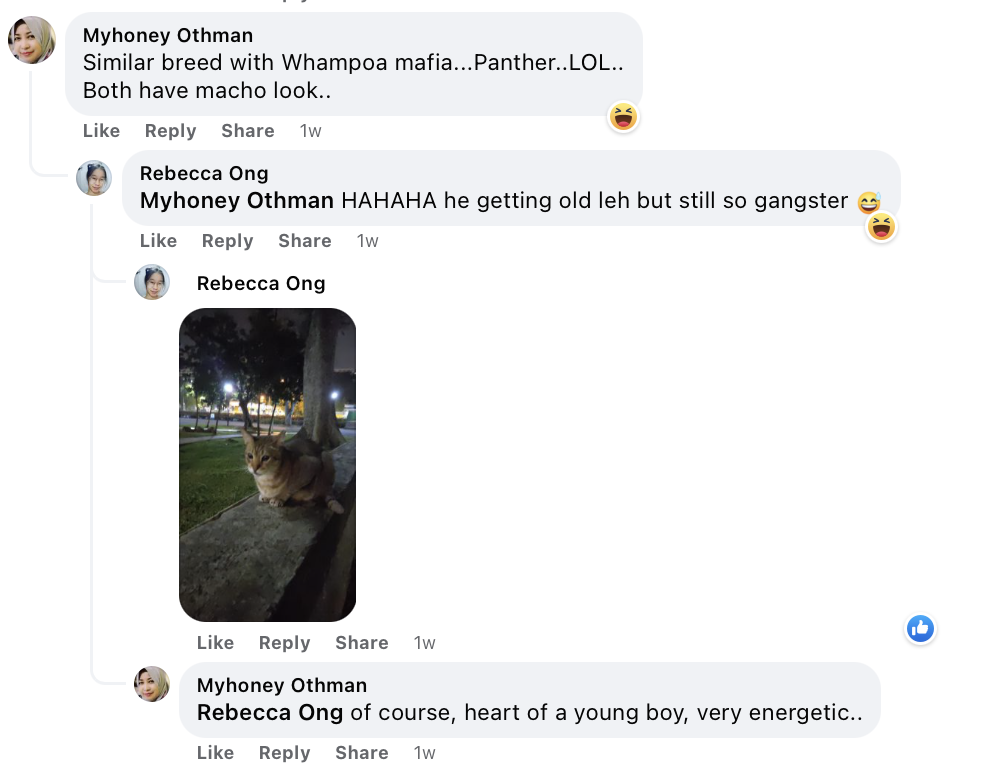Viewport: 1000px width, 770px height.
Task: Select the blue thumbs-up reaction icon
Action: coord(920,629)
